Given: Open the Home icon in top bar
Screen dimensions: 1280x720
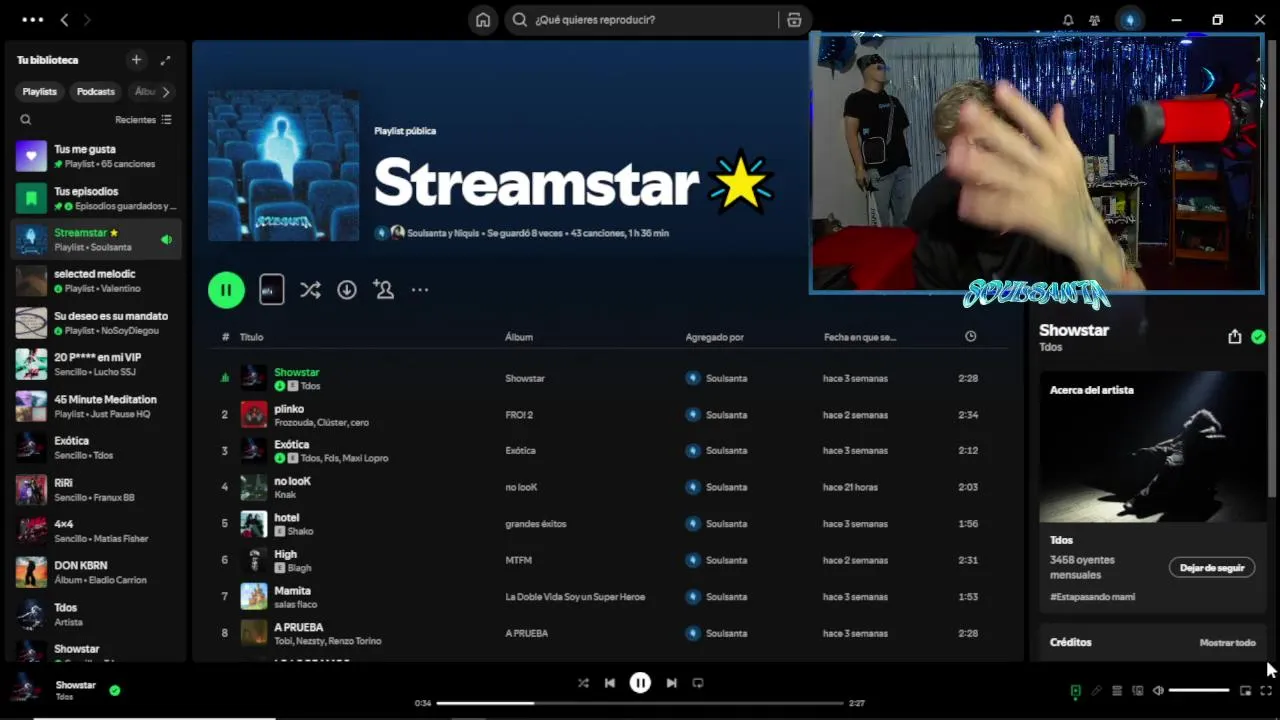Looking at the screenshot, I should (x=483, y=20).
